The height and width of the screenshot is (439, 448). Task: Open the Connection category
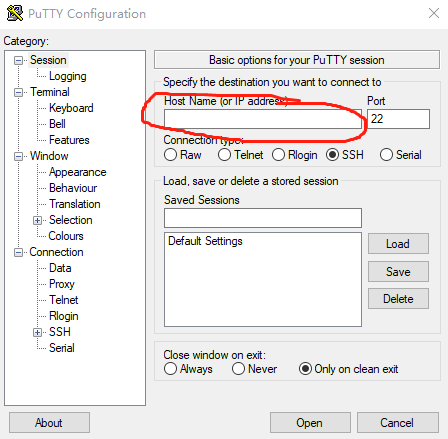point(56,252)
